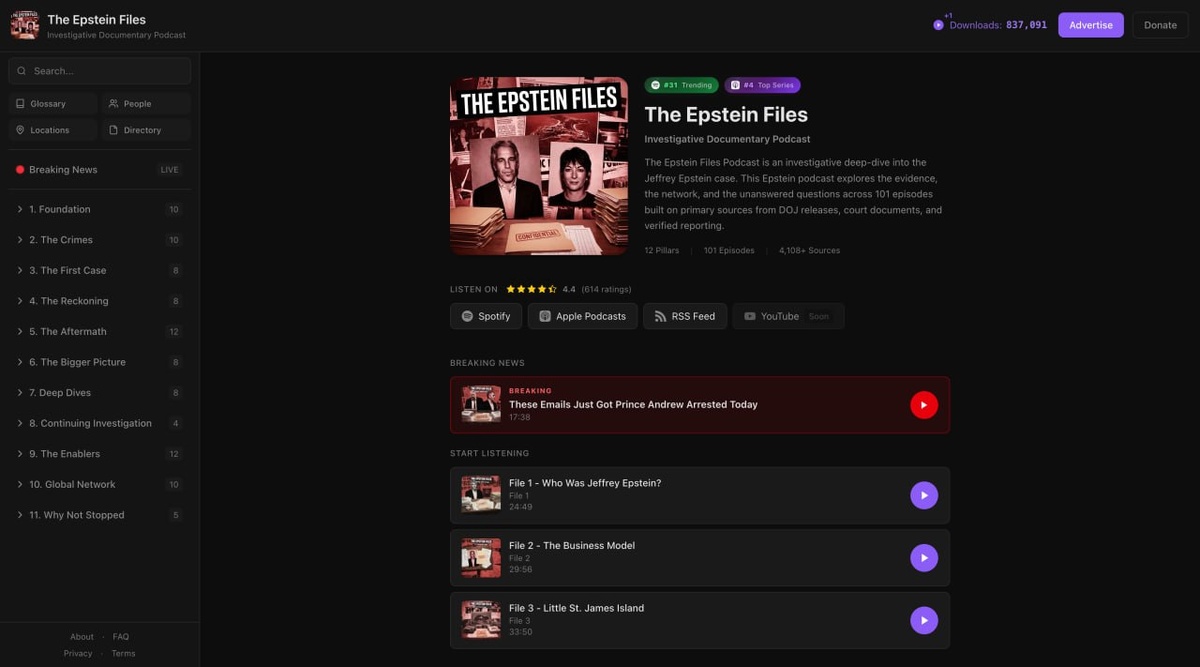Click the #4 Top Series badge
The width and height of the screenshot is (1200, 667).
pyautogui.click(x=763, y=85)
